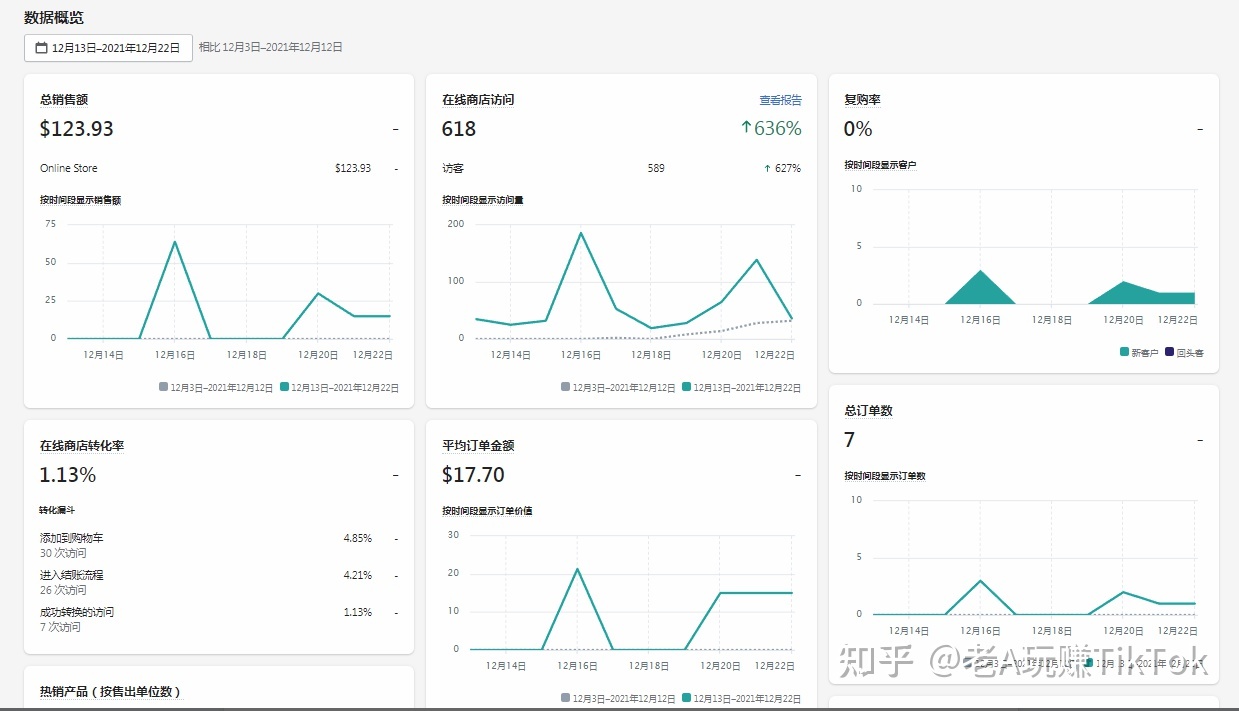Open the 查看报告 report link

click(779, 99)
